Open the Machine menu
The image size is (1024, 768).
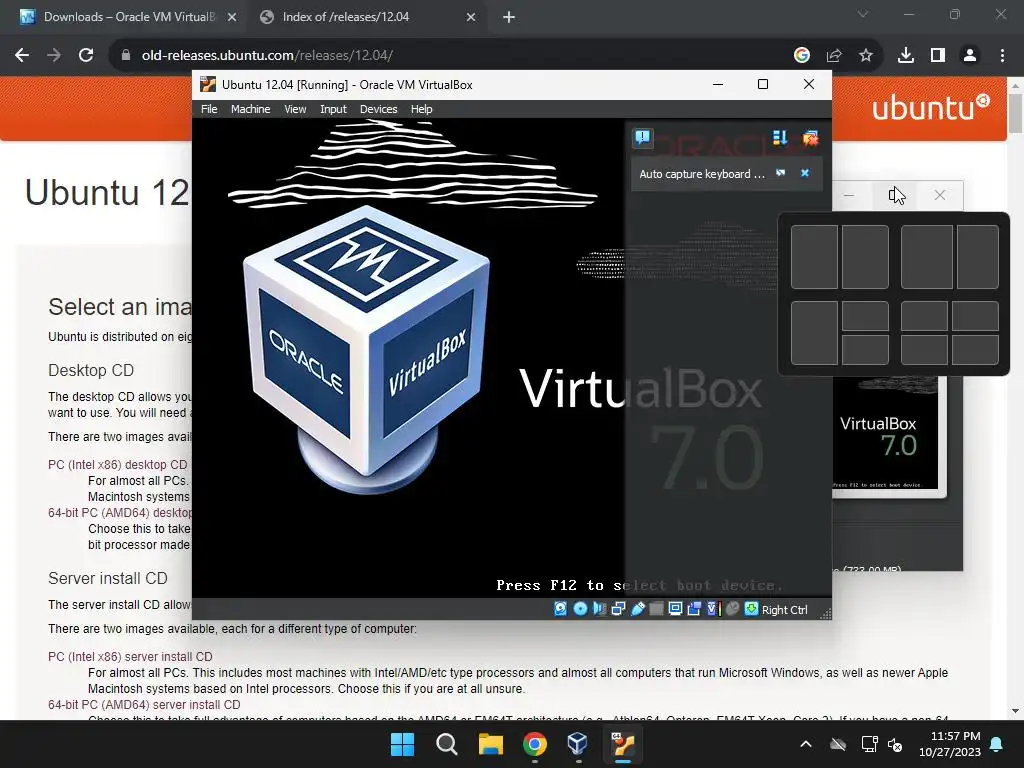tap(250, 109)
